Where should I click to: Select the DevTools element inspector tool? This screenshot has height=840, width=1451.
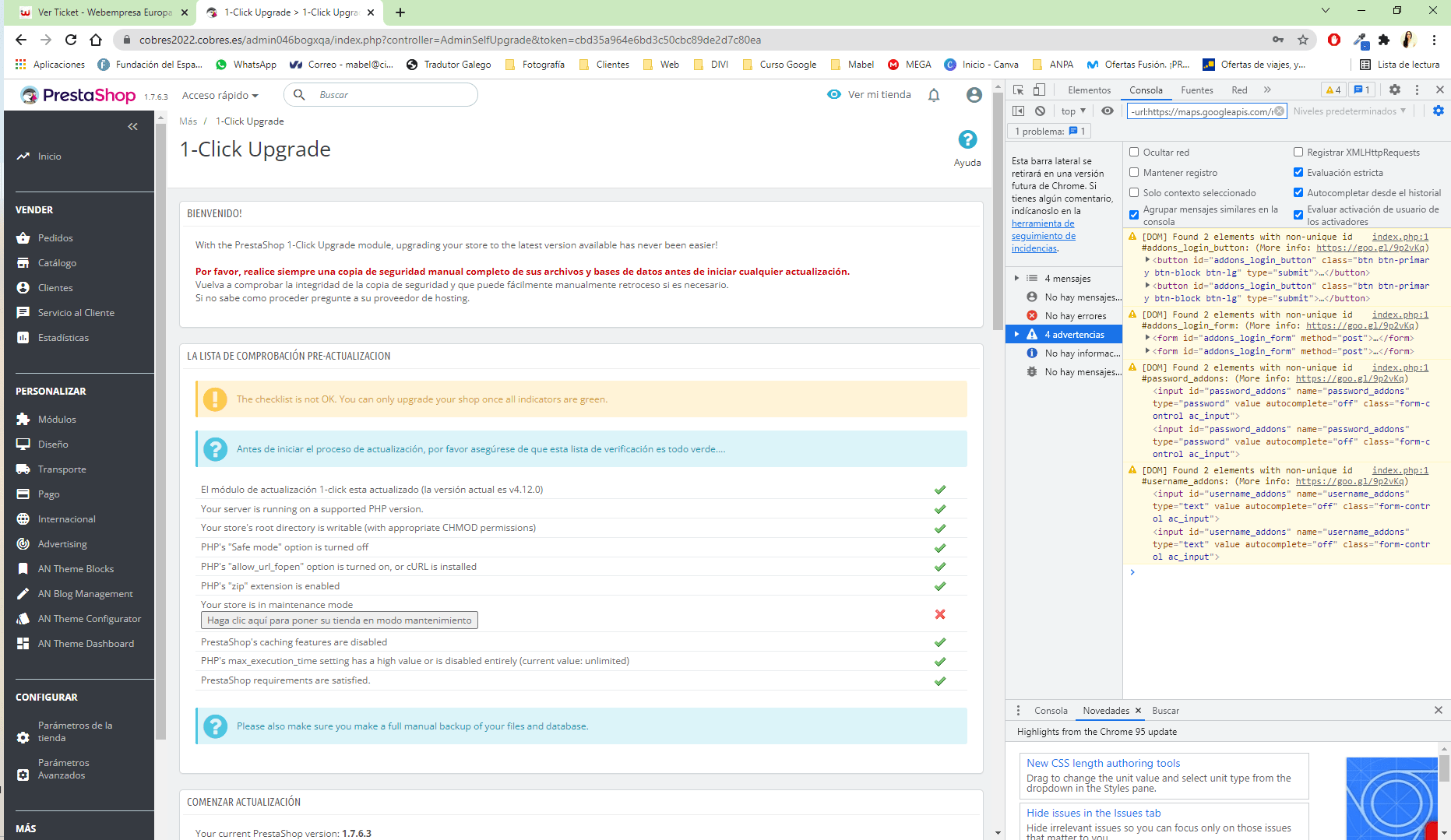click(1019, 90)
